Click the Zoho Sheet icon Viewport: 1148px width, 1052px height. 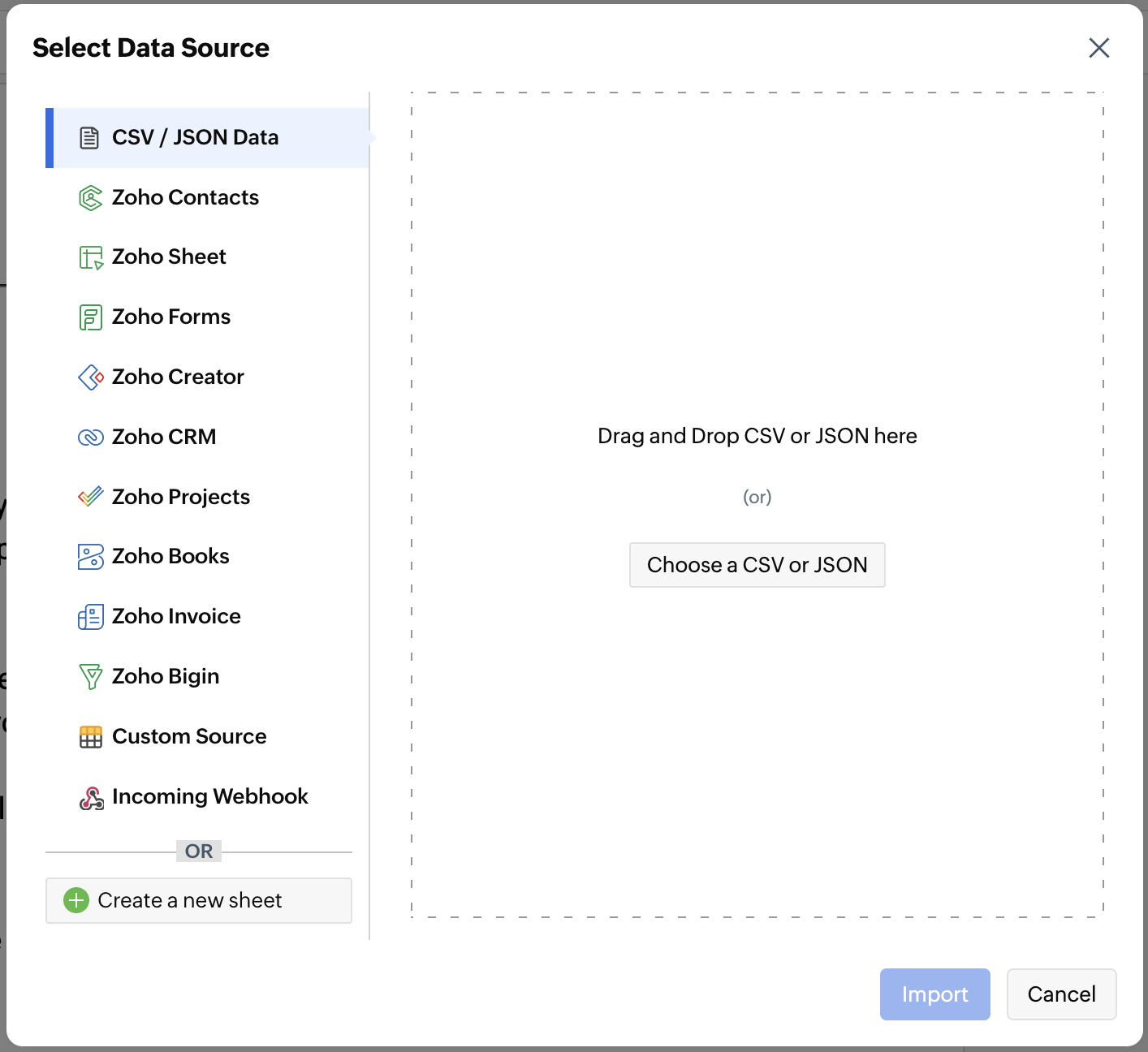tap(90, 258)
